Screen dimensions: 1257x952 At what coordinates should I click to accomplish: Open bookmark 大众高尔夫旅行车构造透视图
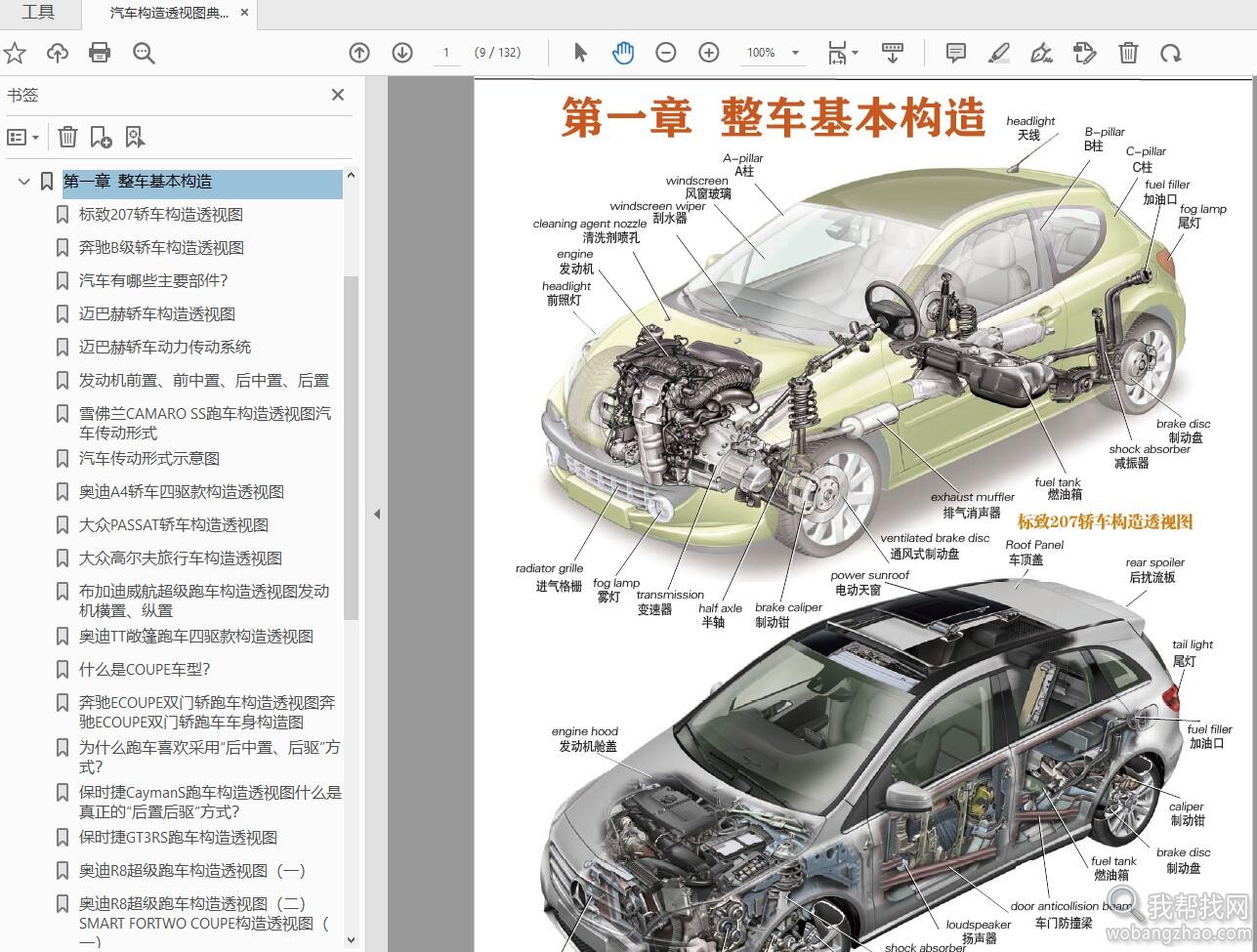(181, 558)
